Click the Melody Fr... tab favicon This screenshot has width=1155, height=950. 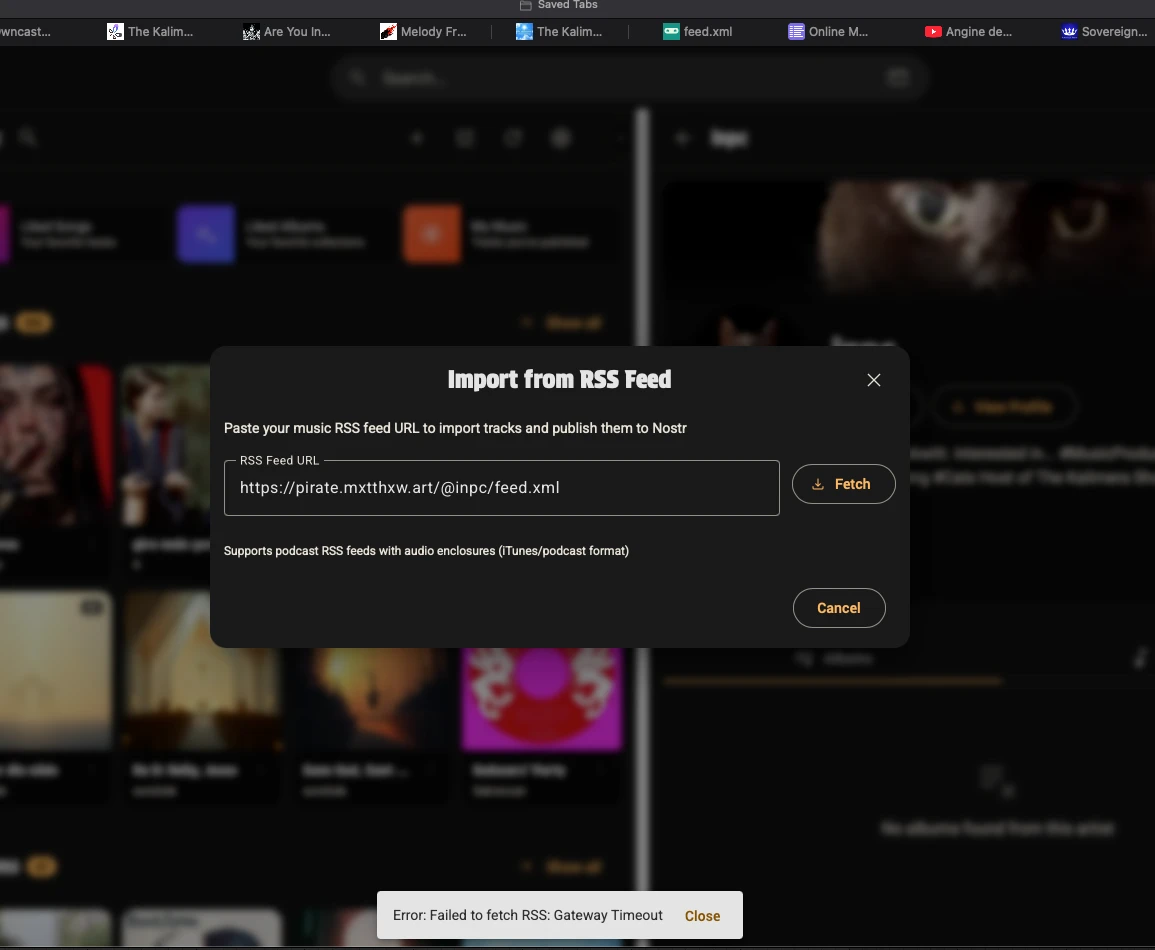point(388,32)
